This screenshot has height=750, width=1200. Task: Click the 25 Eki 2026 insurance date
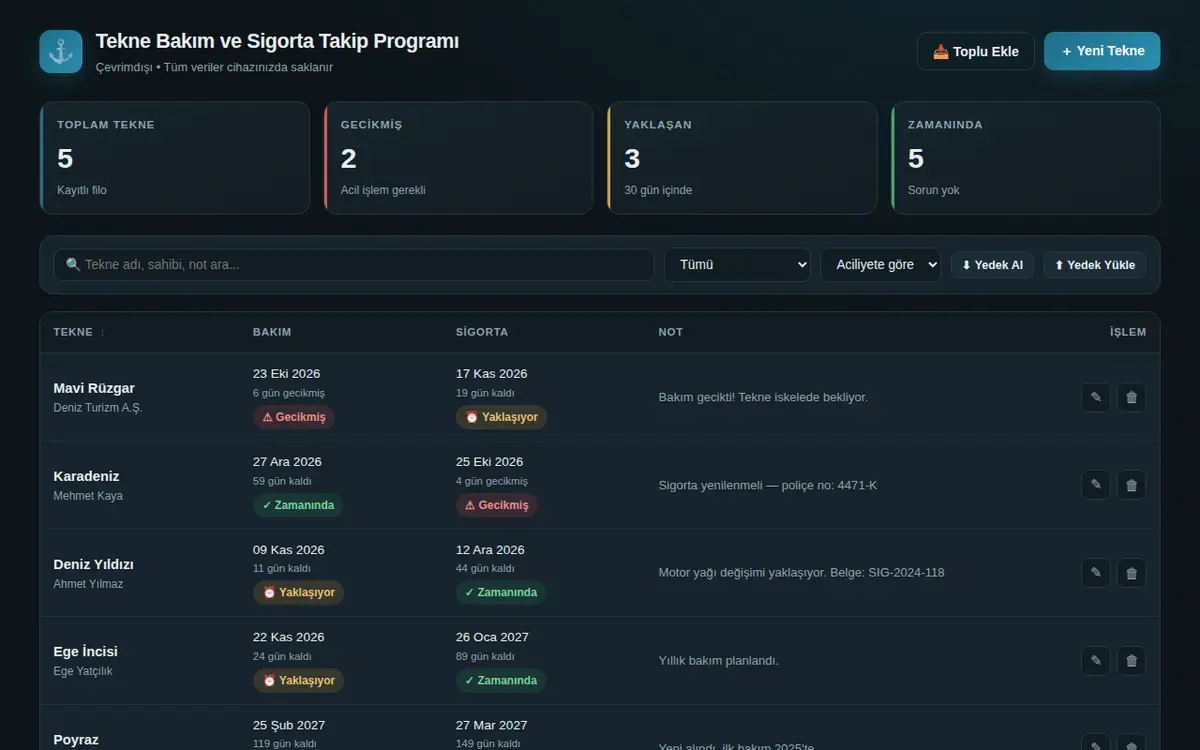coord(490,462)
